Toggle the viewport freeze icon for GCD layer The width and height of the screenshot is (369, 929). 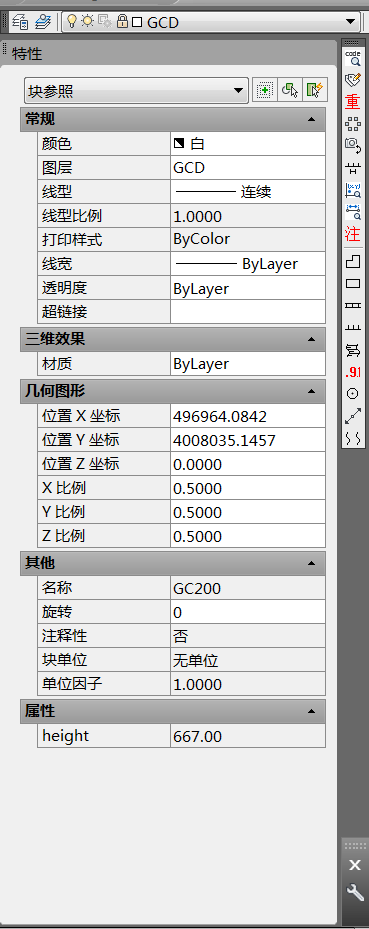coord(105,22)
